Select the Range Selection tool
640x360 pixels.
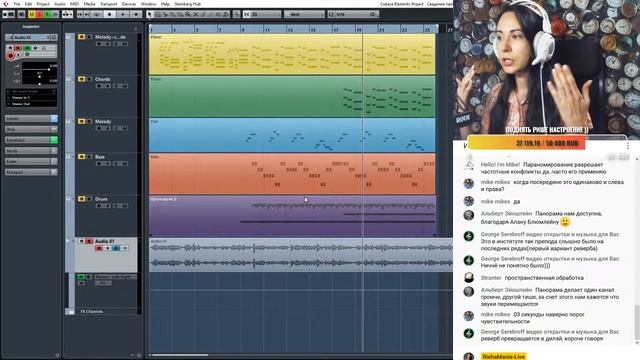158,14
